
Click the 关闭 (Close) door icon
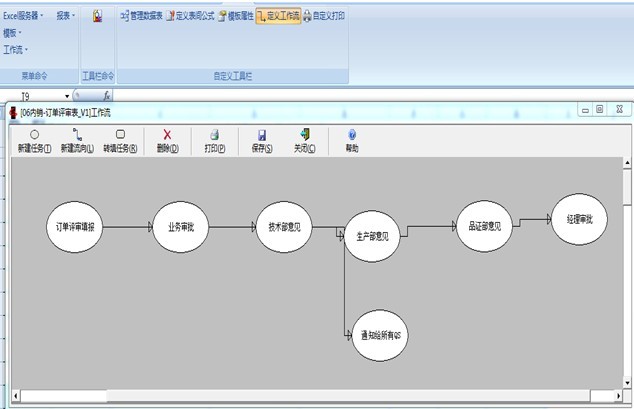click(x=304, y=134)
